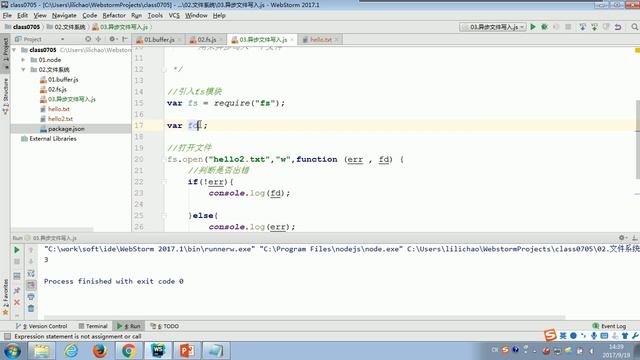Rerun the program in the Run panel
640x360 pixels.
17,250
